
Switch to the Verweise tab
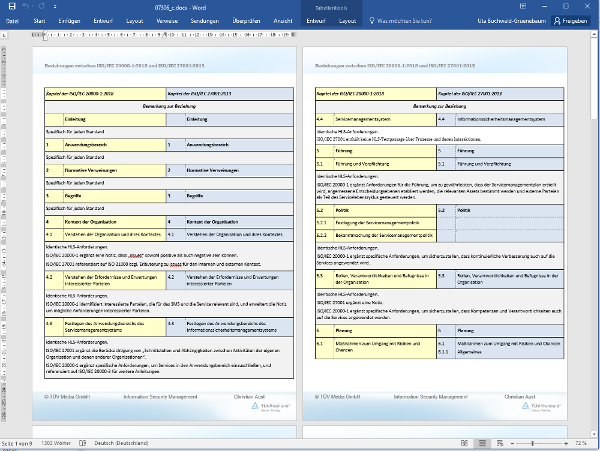167,21
